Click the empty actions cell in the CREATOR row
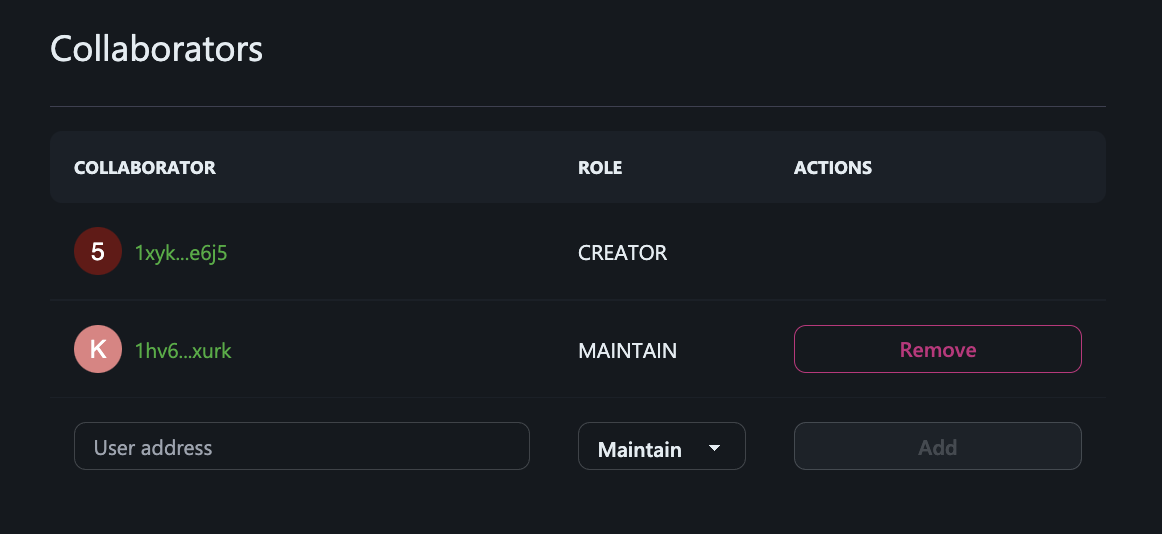The height and width of the screenshot is (534, 1162). tap(937, 252)
